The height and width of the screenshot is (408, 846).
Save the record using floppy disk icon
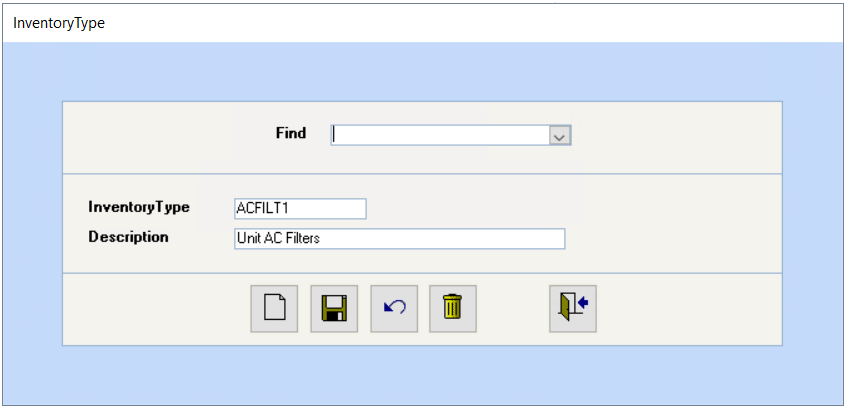pyautogui.click(x=334, y=309)
